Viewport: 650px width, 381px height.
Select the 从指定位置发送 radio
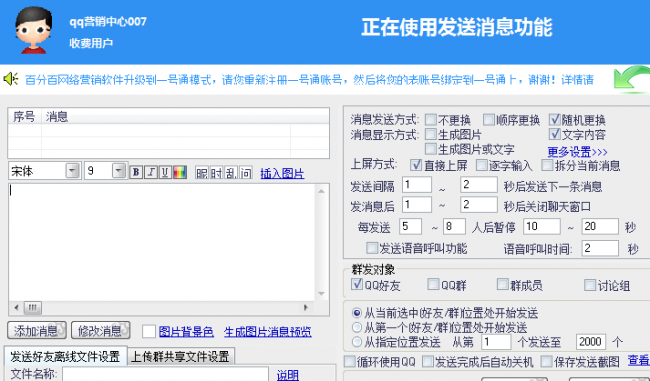click(x=357, y=342)
